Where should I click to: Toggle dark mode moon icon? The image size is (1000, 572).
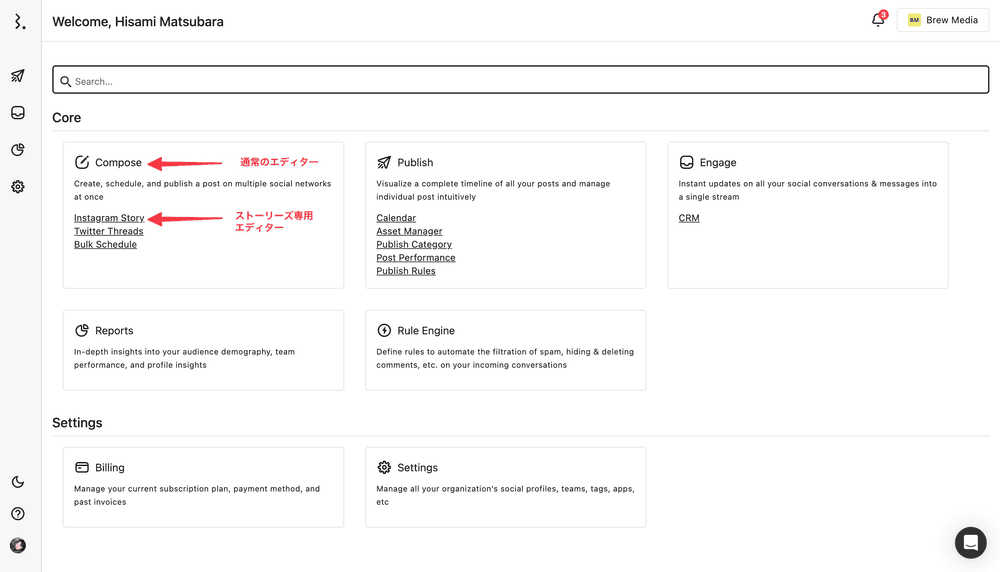tap(18, 482)
